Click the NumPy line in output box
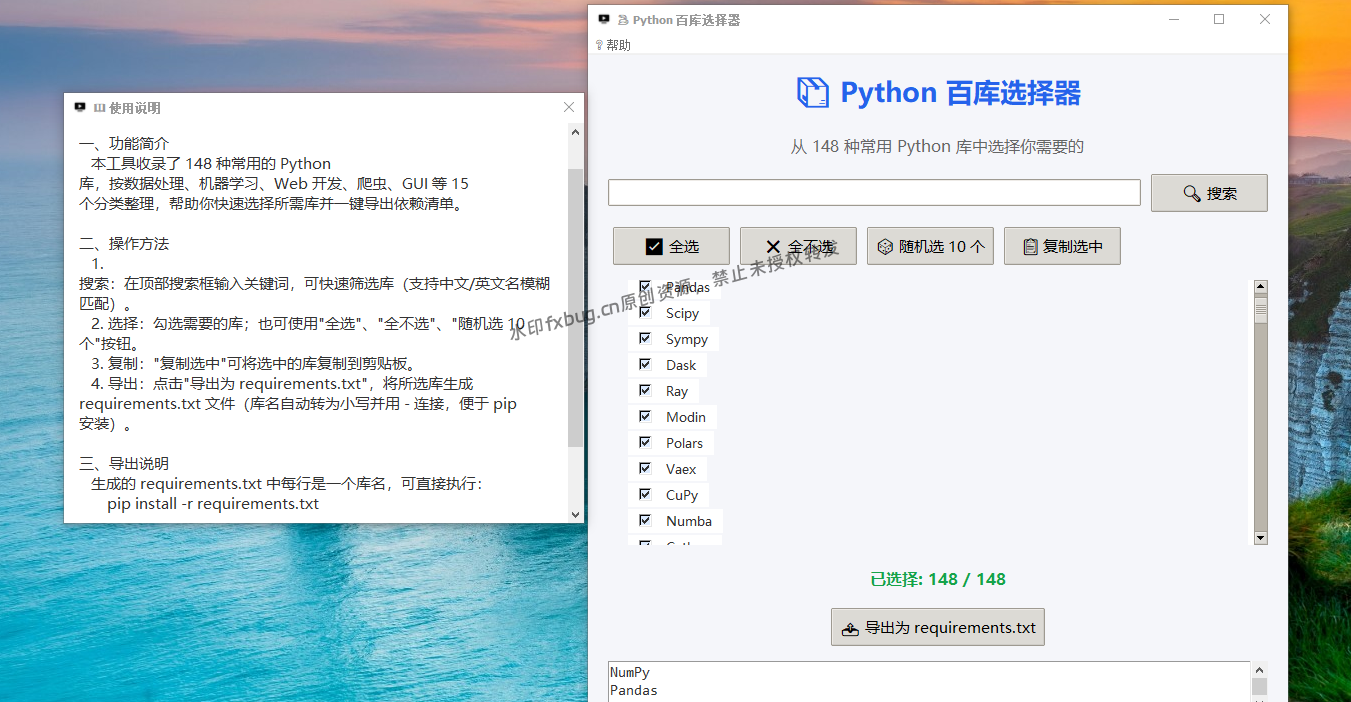Viewport: 1351px width, 702px height. pos(629,673)
